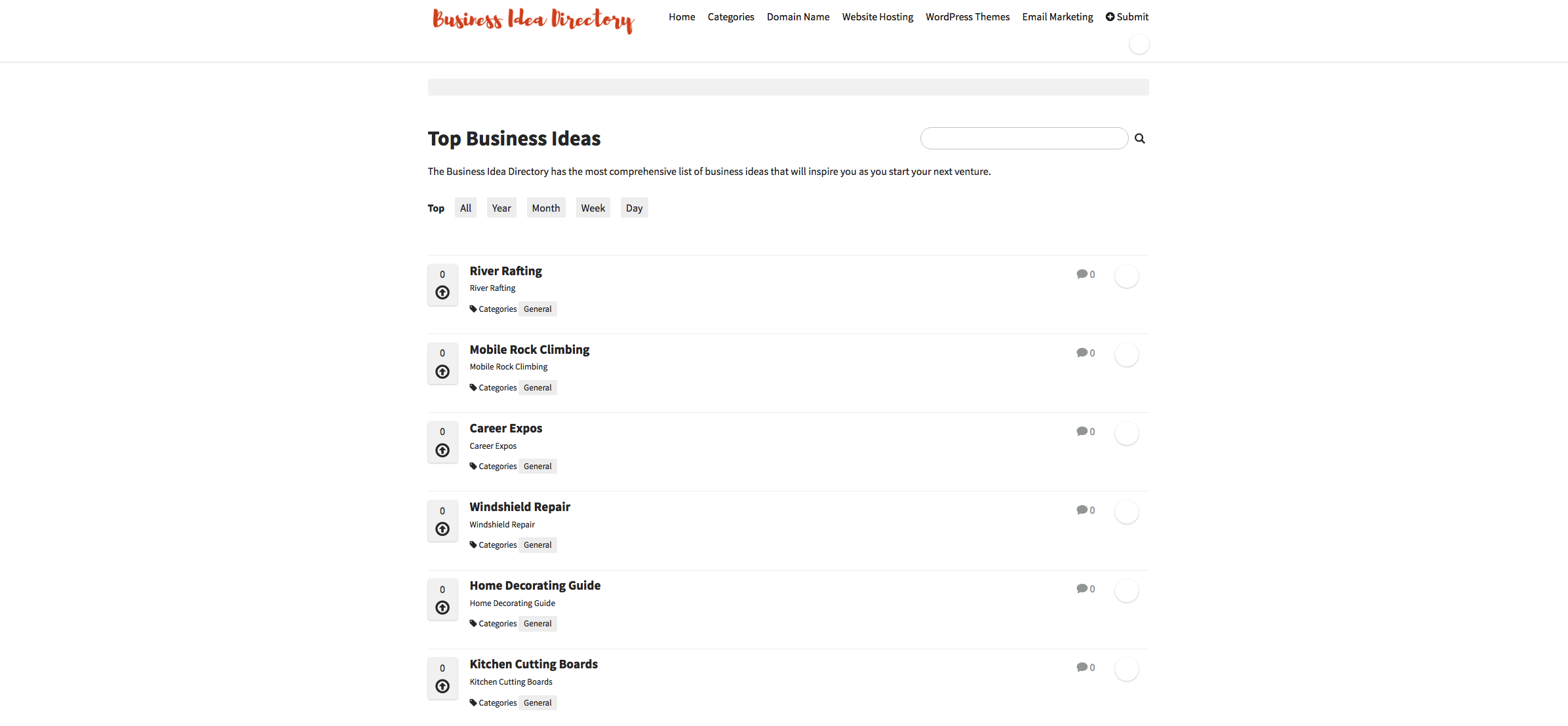
Task: Click the General tag under Windshield Repair
Action: click(x=538, y=544)
